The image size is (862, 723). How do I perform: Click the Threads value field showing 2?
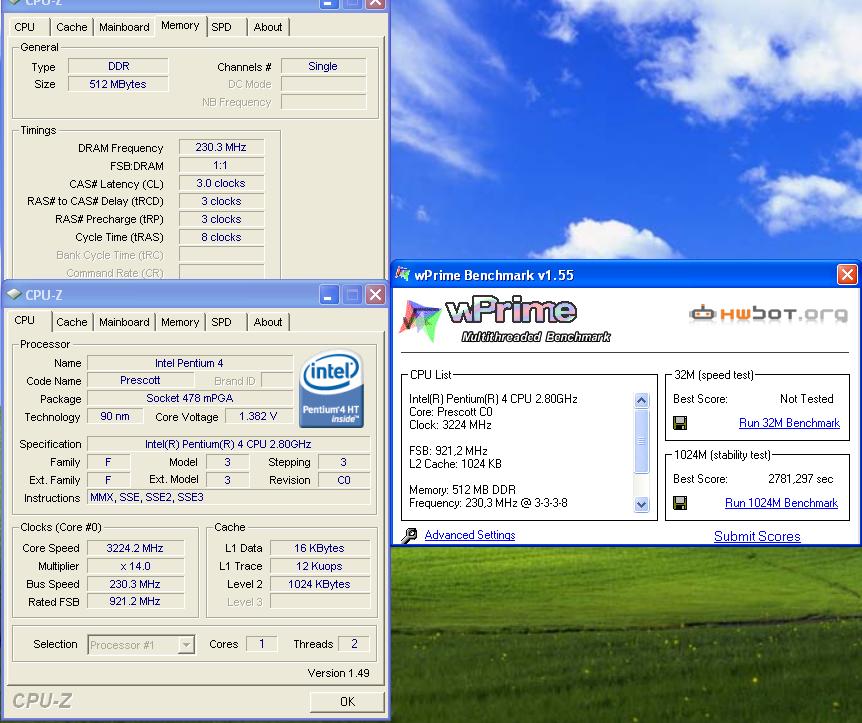[354, 644]
